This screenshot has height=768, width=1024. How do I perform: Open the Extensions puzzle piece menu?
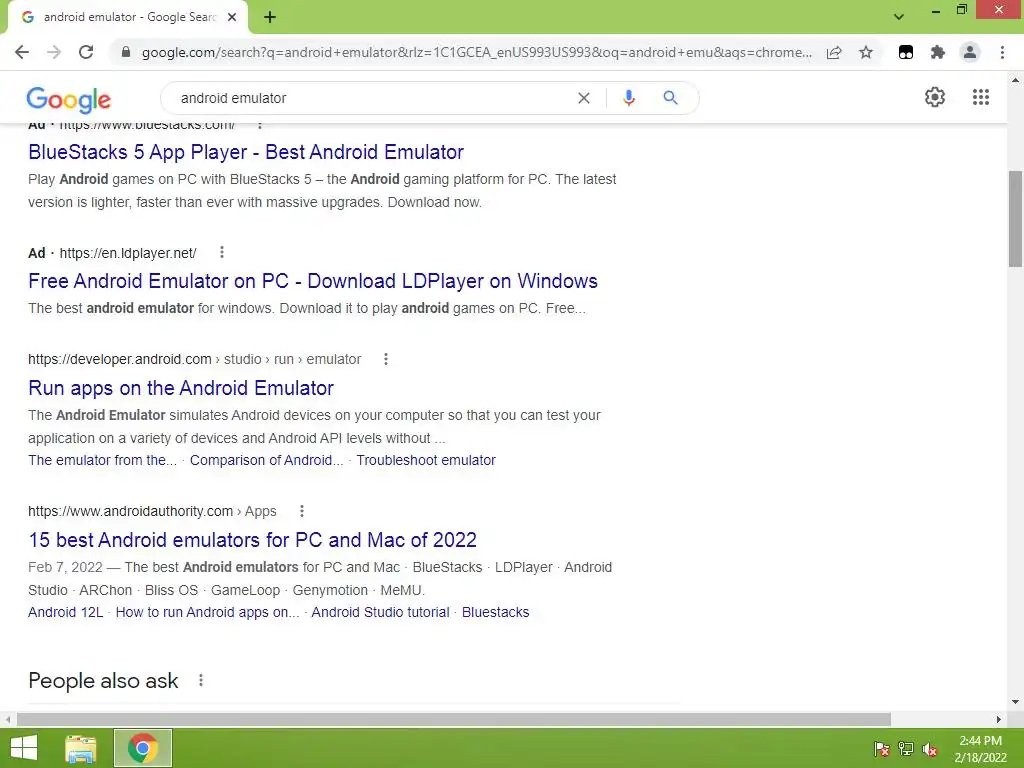pyautogui.click(x=938, y=52)
